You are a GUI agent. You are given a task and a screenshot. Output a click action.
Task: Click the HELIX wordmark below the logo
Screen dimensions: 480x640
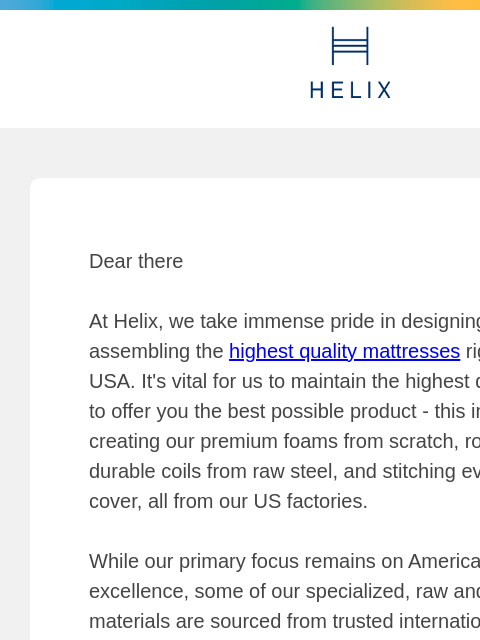point(350,90)
